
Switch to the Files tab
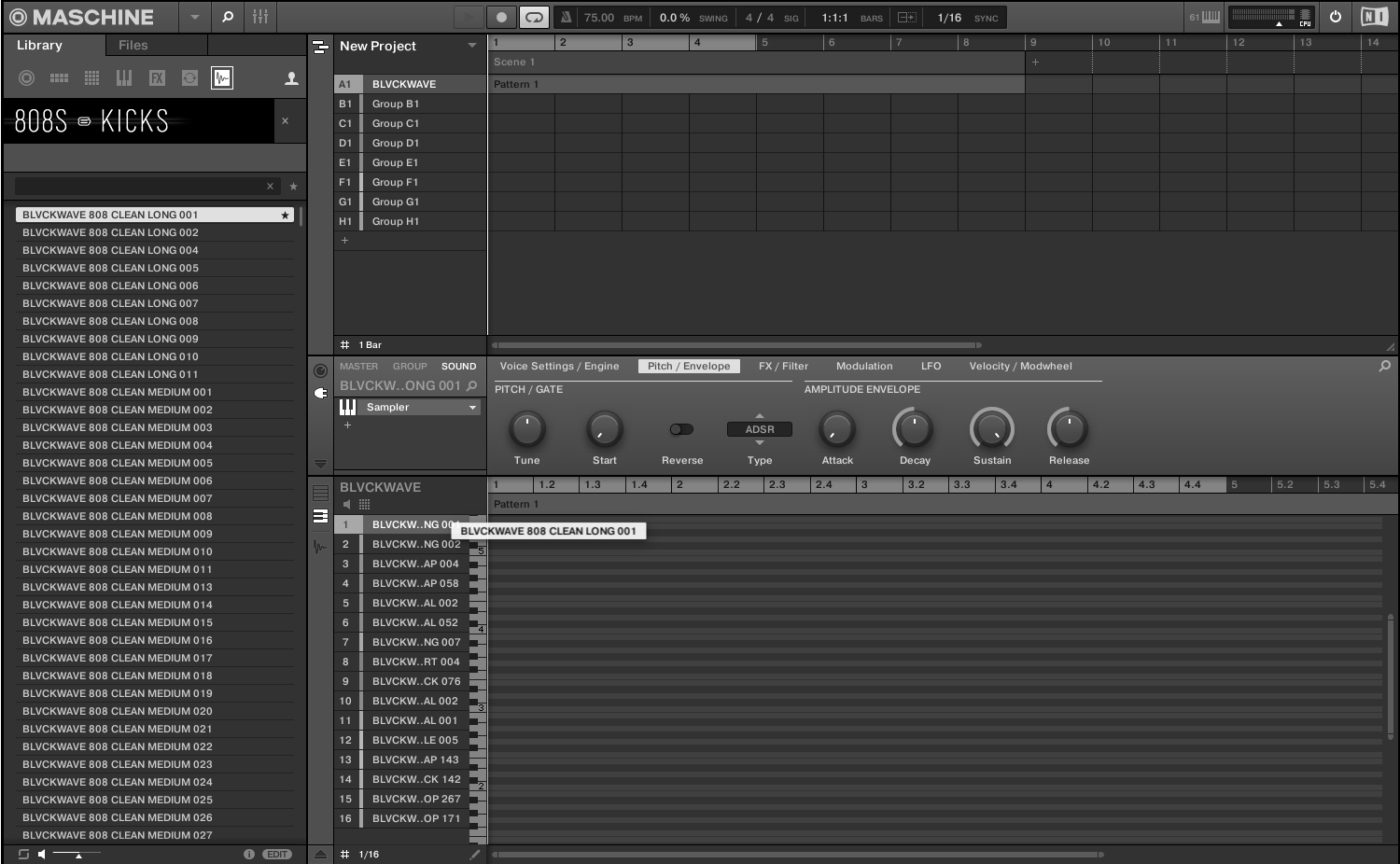coord(133,45)
